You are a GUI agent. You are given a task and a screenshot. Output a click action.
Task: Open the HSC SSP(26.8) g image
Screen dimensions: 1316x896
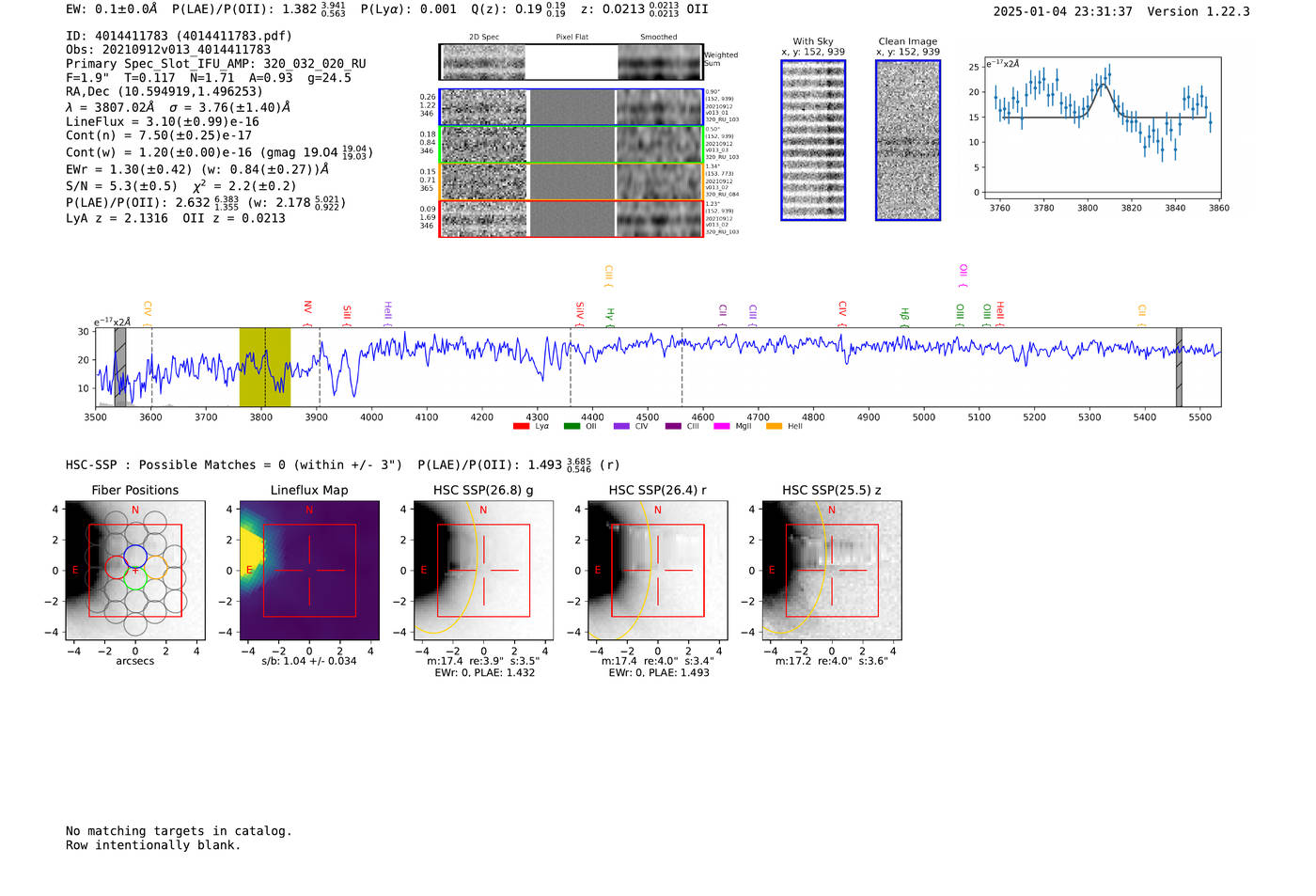tap(483, 571)
